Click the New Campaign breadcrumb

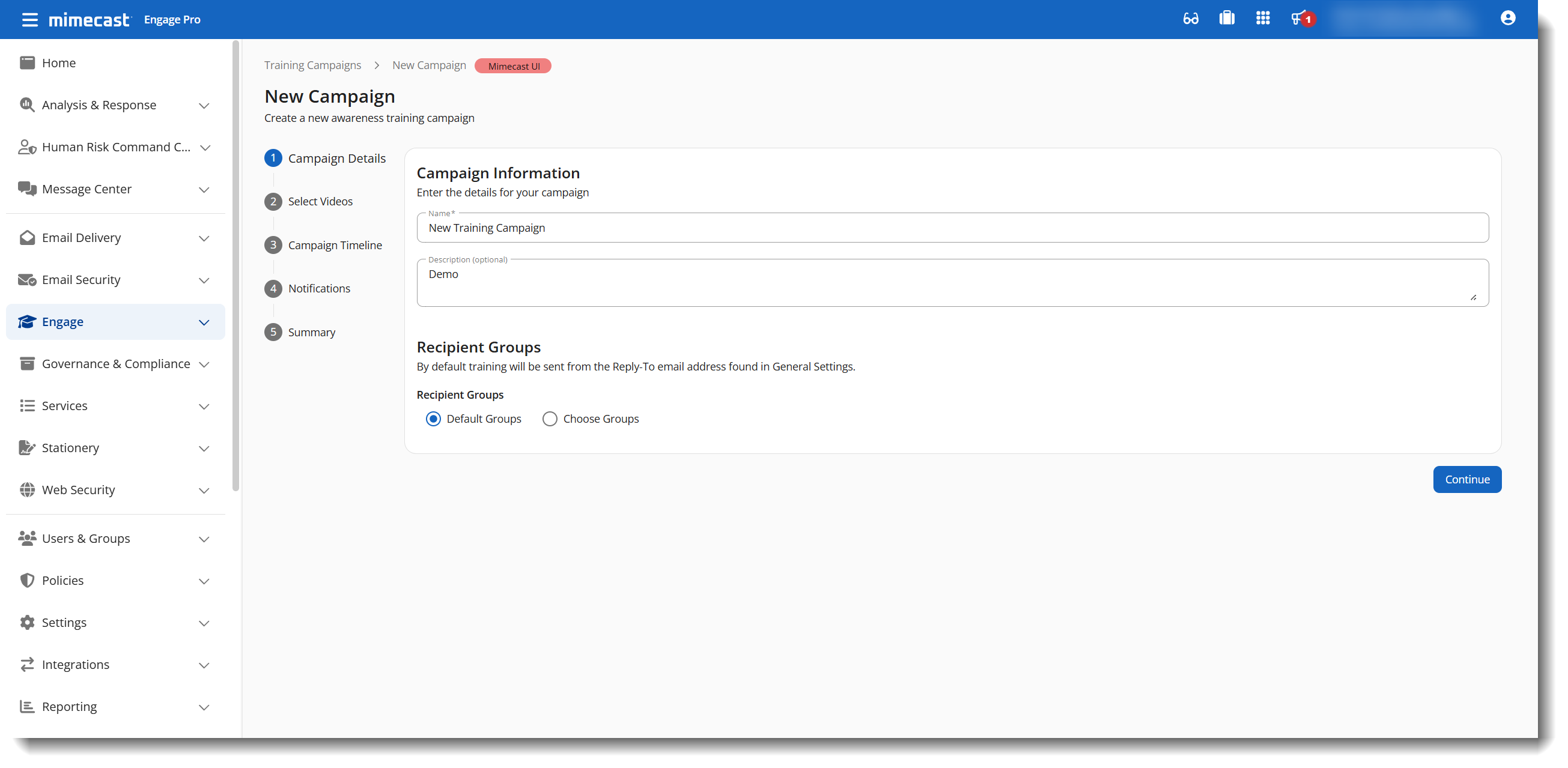(429, 65)
